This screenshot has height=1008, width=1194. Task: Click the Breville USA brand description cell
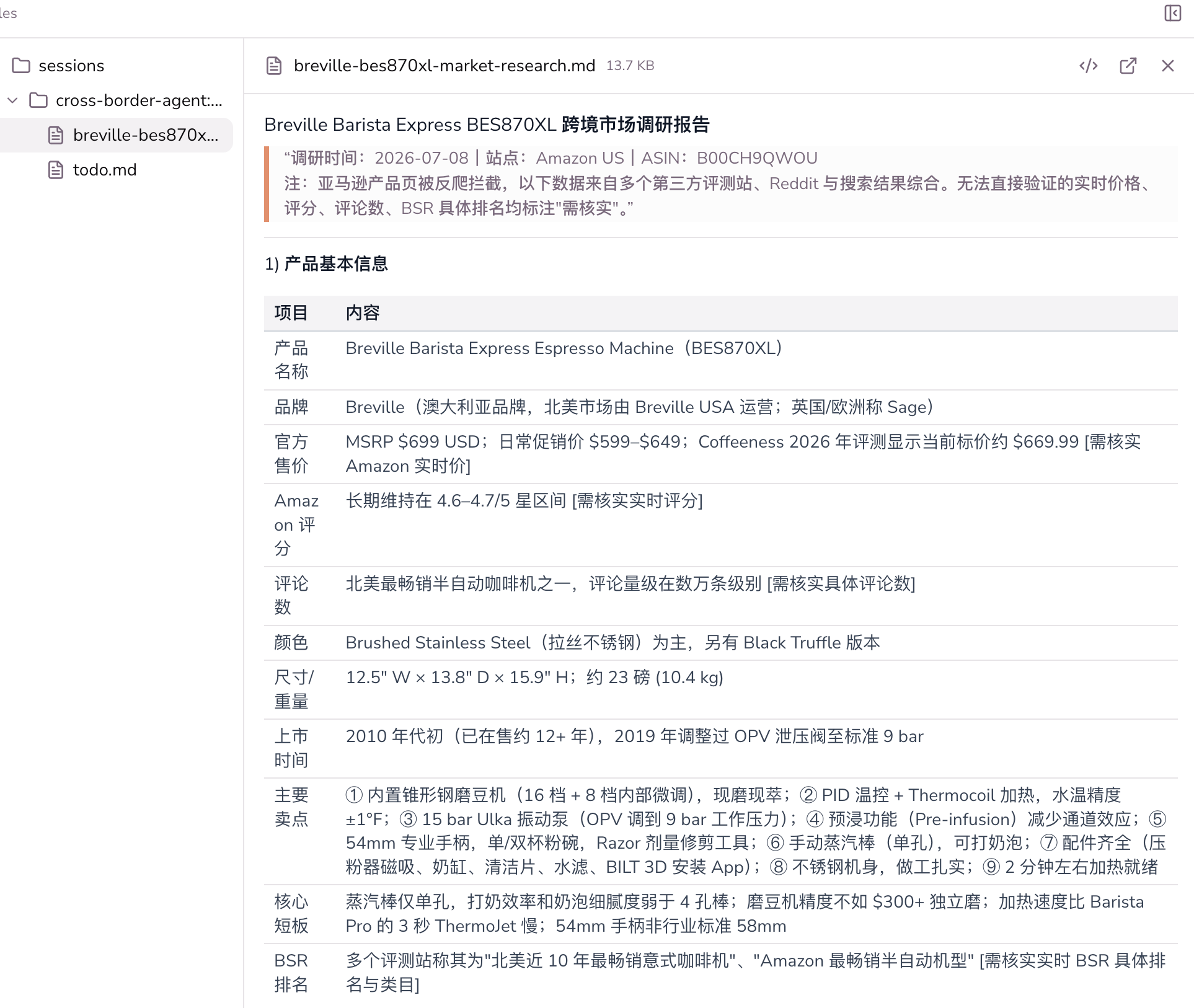640,407
